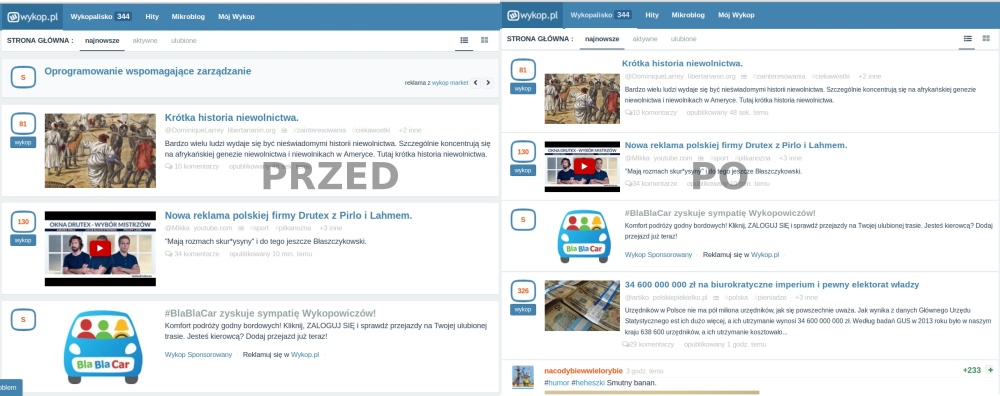Click vote count 326 box
Image resolution: width=1000 pixels, height=396 pixels.
point(523,291)
